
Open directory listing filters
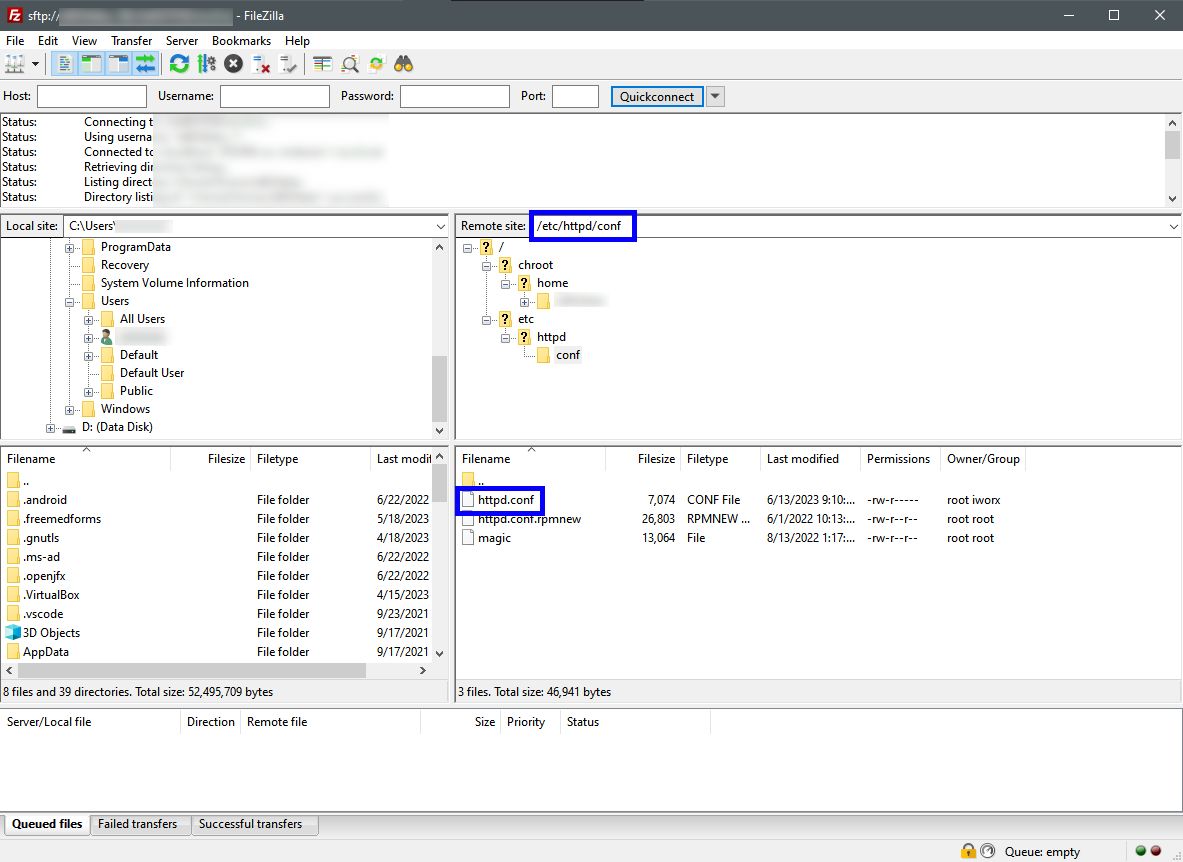(322, 63)
